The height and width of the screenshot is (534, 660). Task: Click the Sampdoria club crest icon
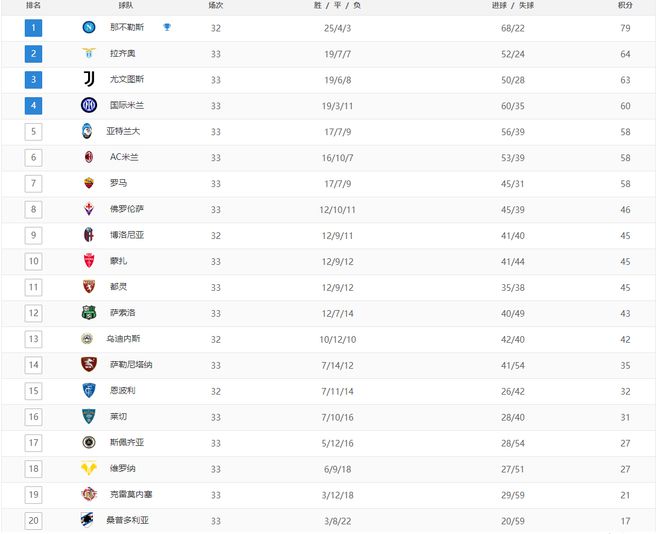click(88, 520)
